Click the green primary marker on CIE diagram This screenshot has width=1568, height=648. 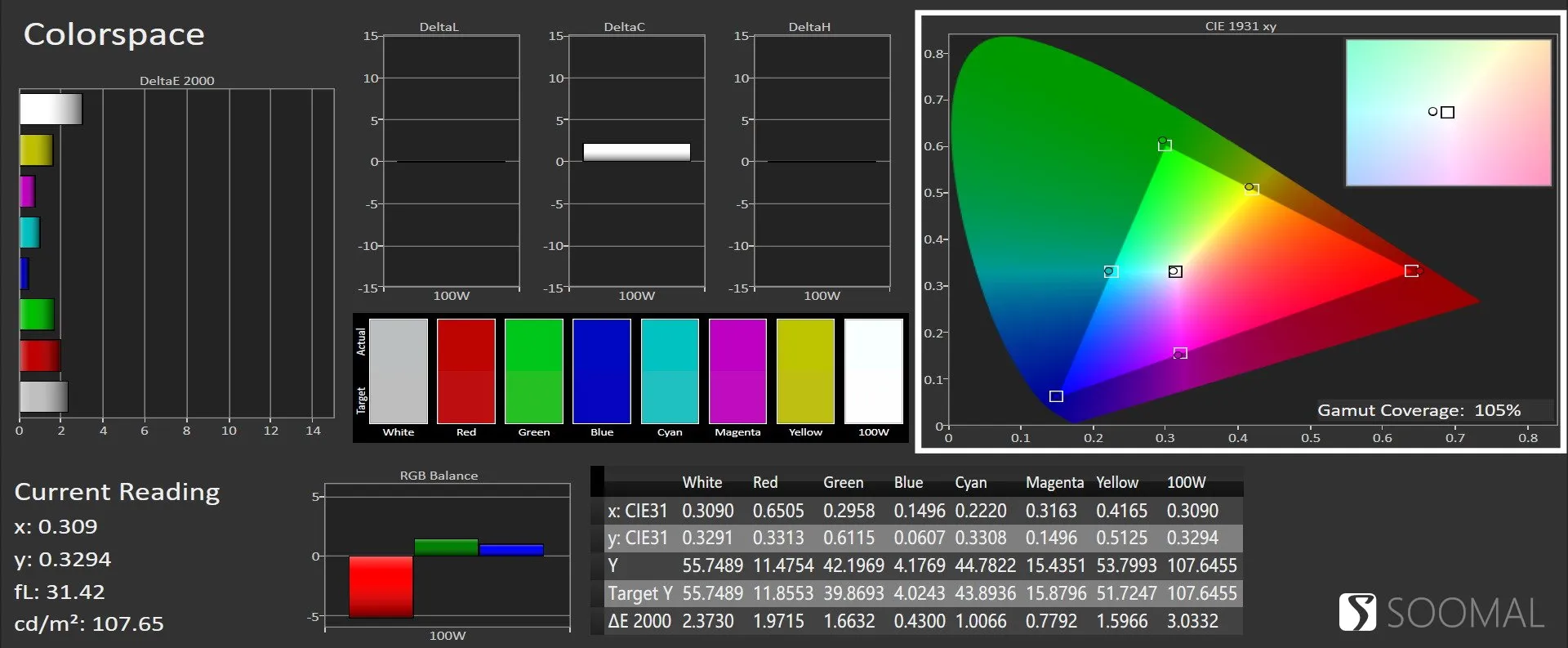(x=1165, y=145)
